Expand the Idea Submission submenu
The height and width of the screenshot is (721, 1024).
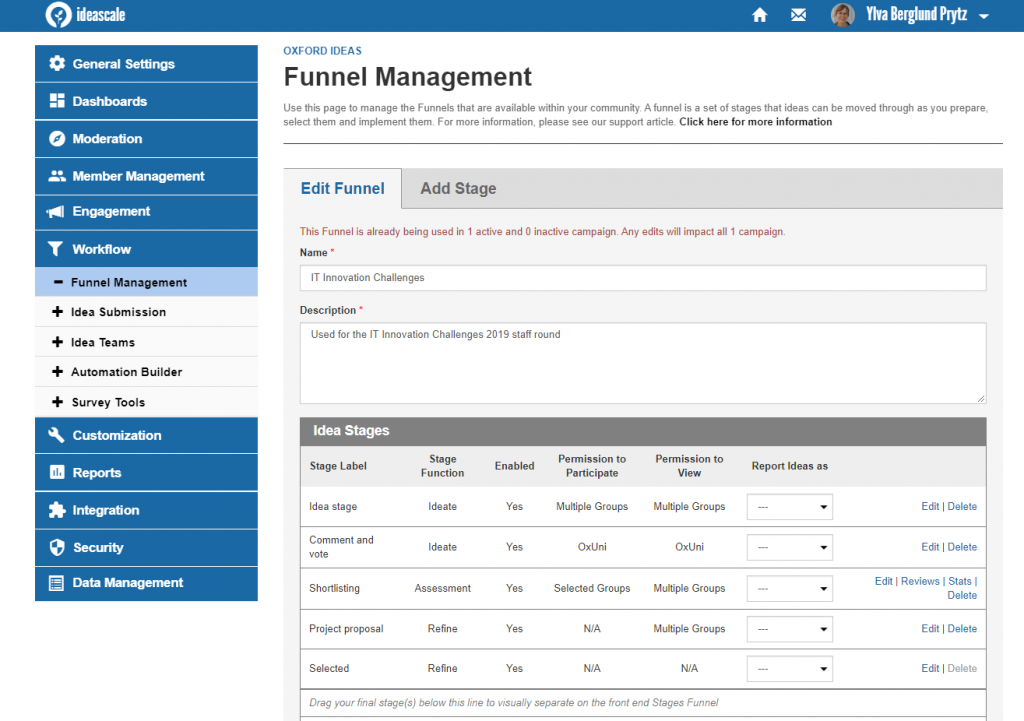57,312
